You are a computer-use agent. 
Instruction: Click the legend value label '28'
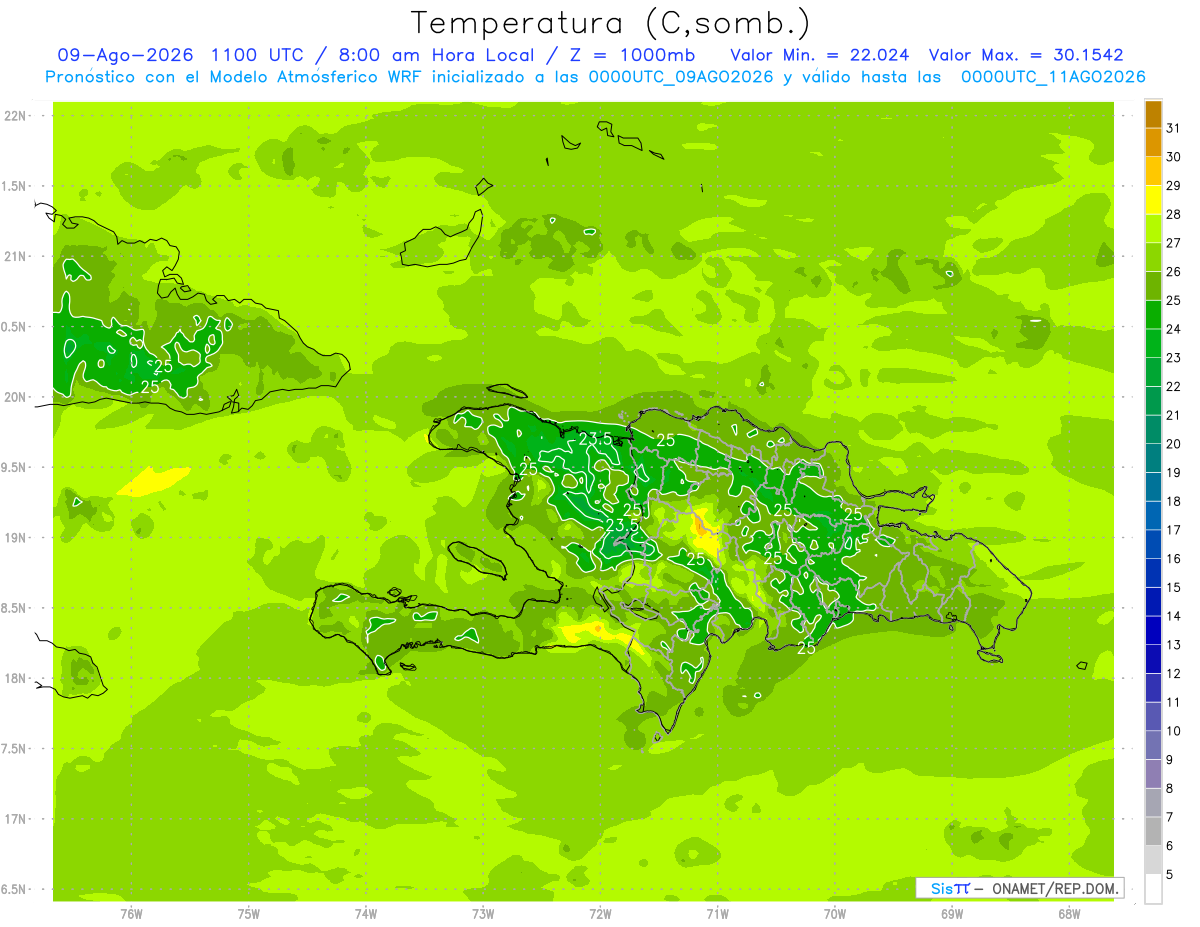pyautogui.click(x=1173, y=214)
